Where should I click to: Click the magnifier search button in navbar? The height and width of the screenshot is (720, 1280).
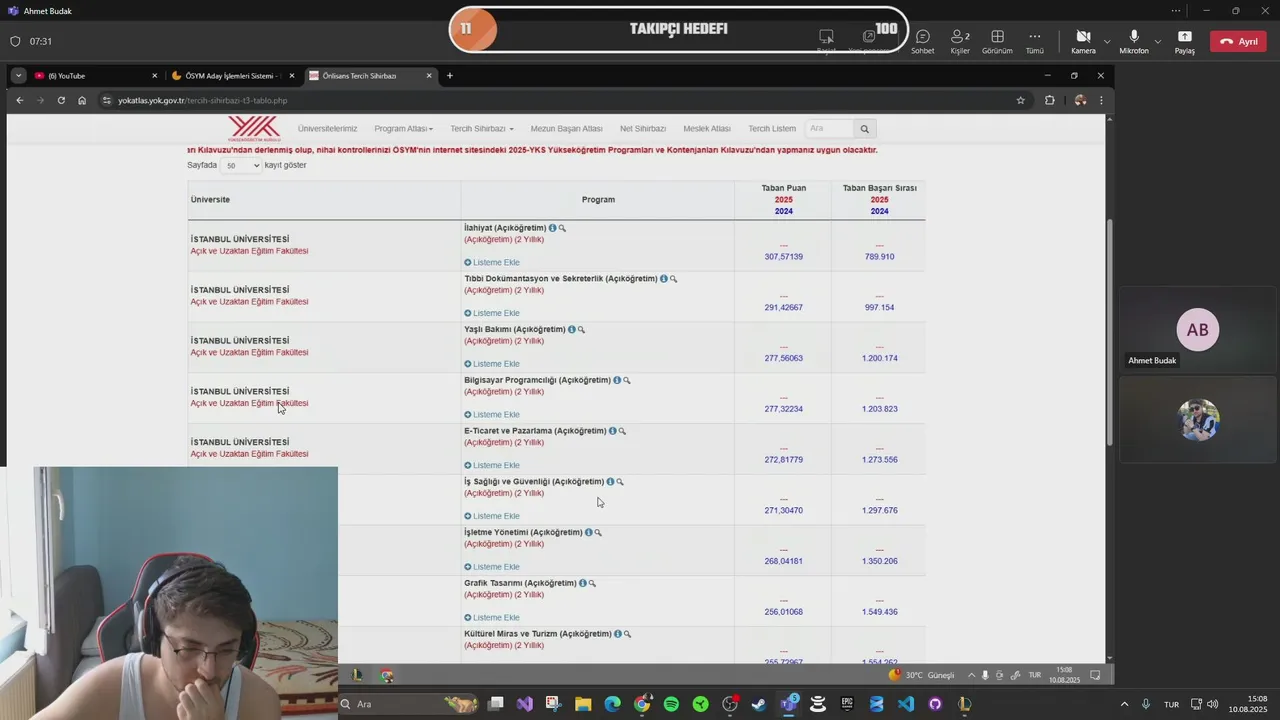pyautogui.click(x=865, y=129)
